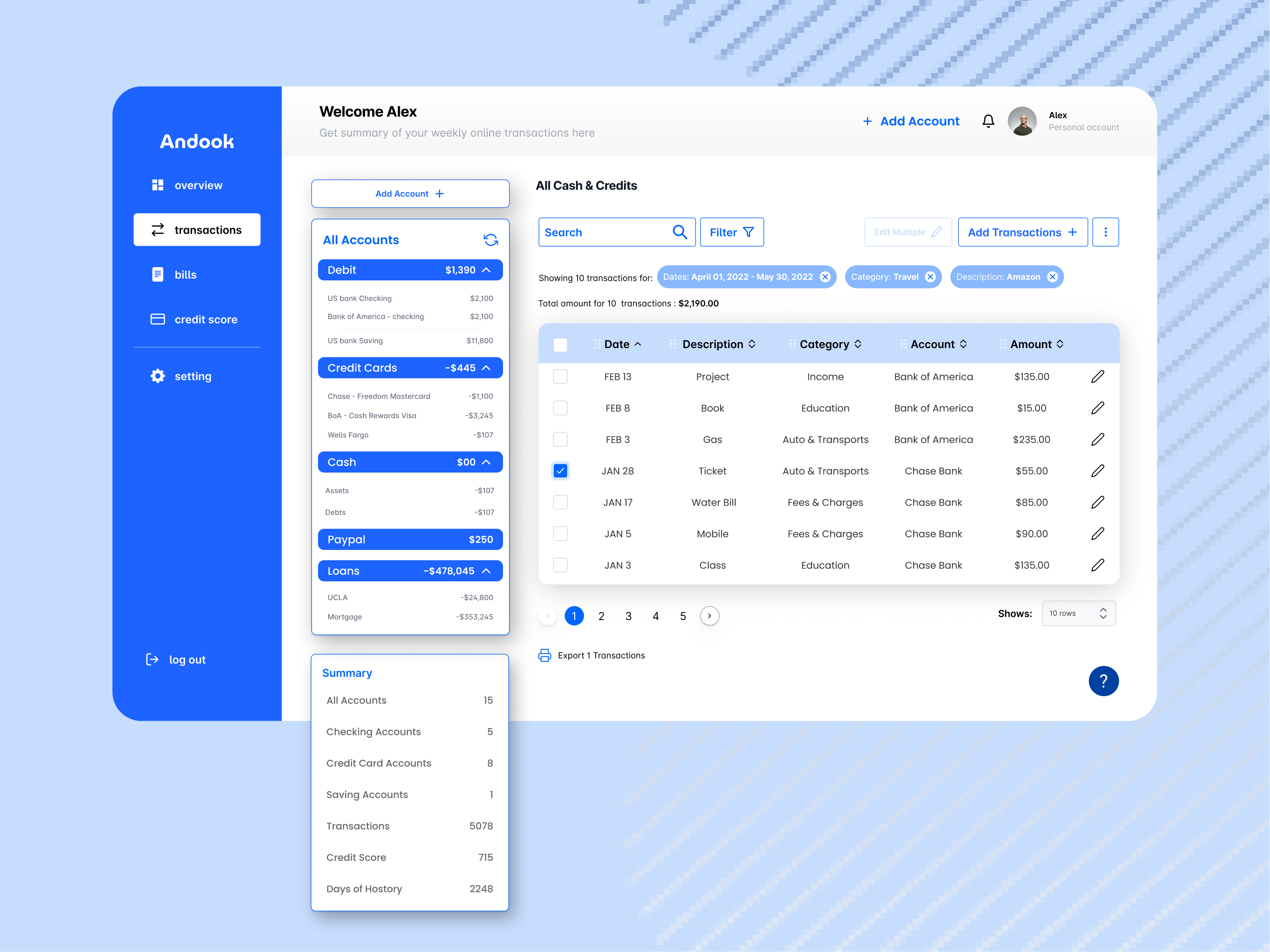Edit the Mobile transaction pencil icon

(x=1097, y=534)
